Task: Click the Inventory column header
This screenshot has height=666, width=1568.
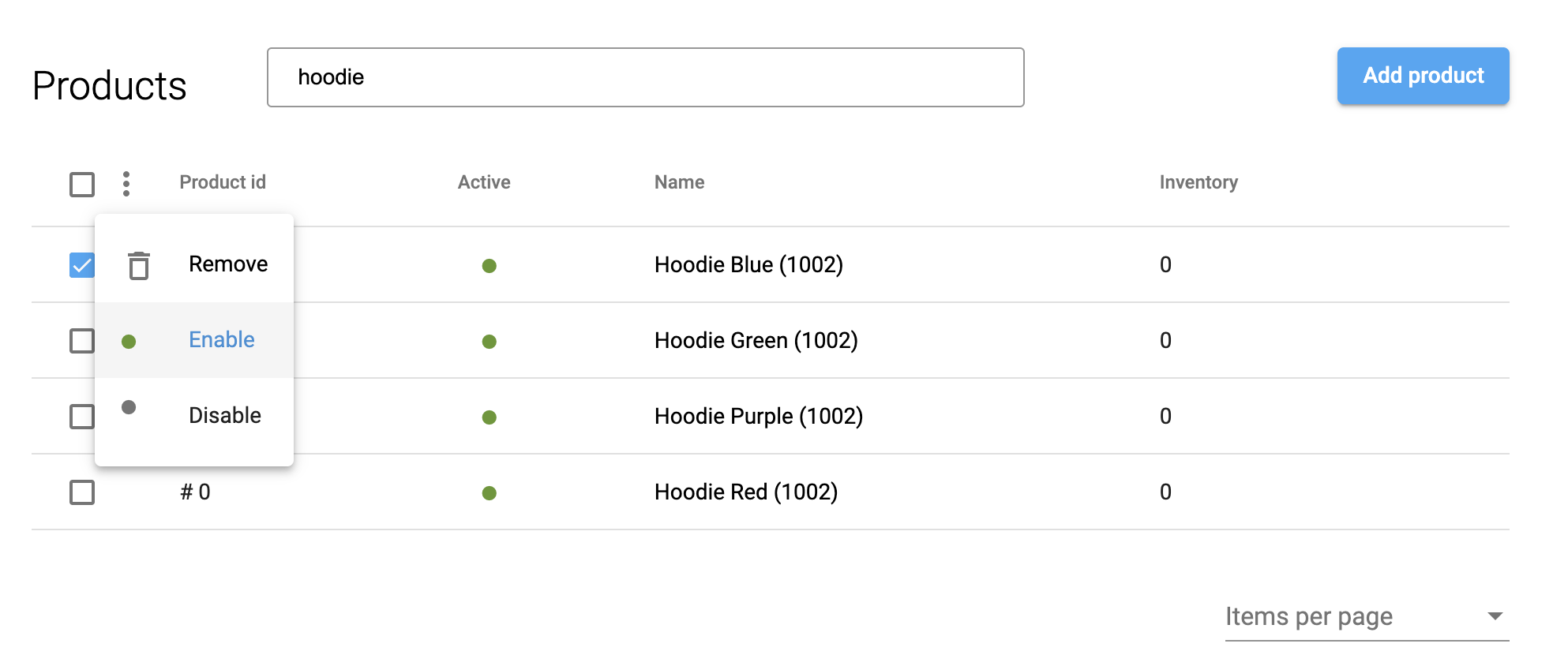Action: [1198, 182]
